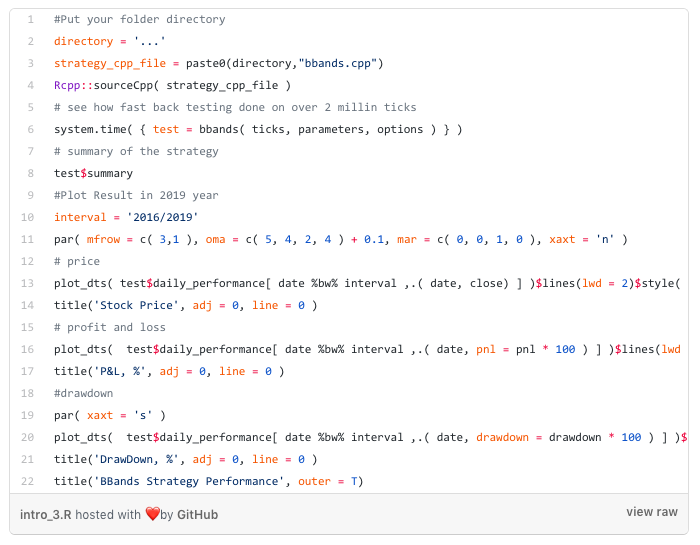The width and height of the screenshot is (700, 545).
Task: Click the intro_3.R file name link
Action: [46, 515]
